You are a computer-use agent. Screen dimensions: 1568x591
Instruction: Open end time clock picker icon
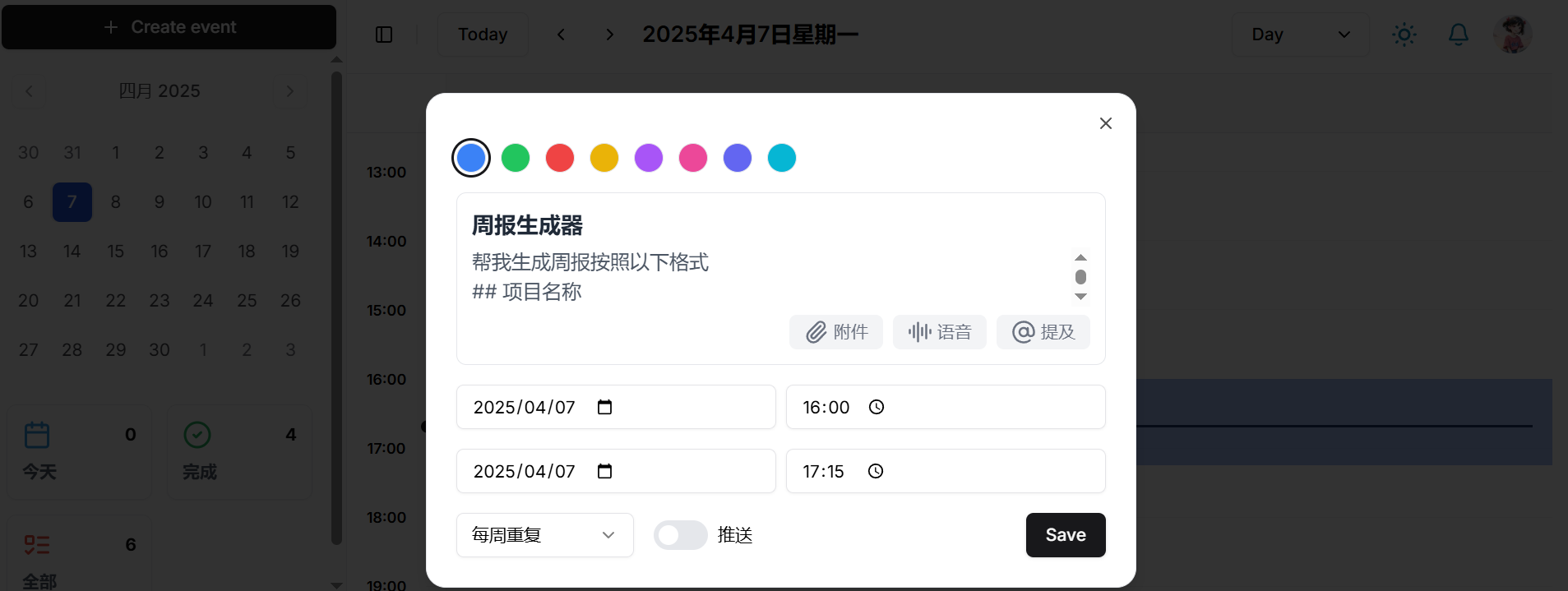(876, 471)
